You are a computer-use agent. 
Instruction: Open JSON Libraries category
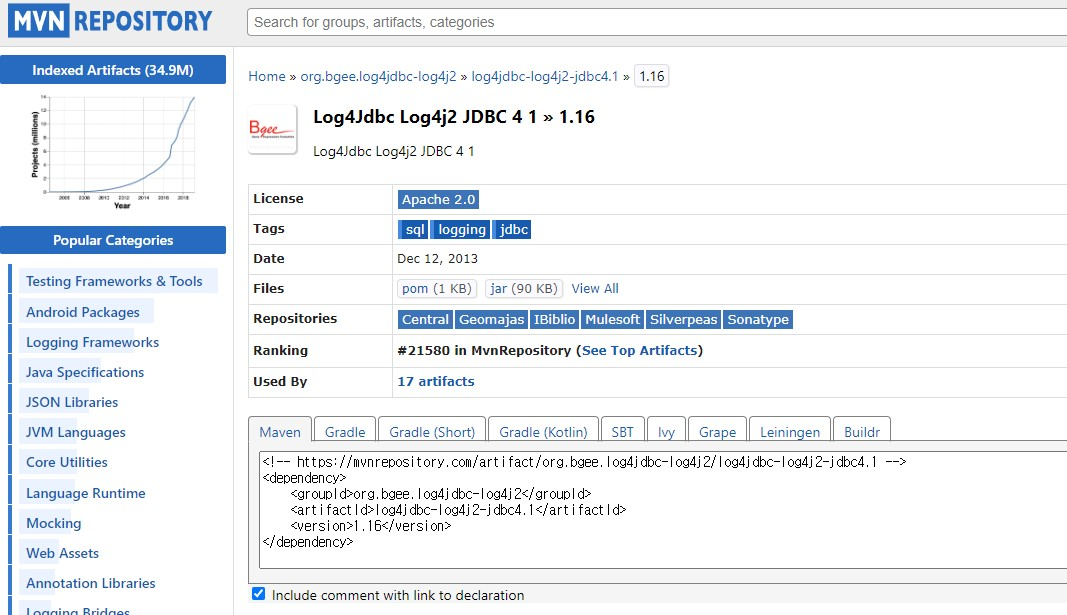72,402
